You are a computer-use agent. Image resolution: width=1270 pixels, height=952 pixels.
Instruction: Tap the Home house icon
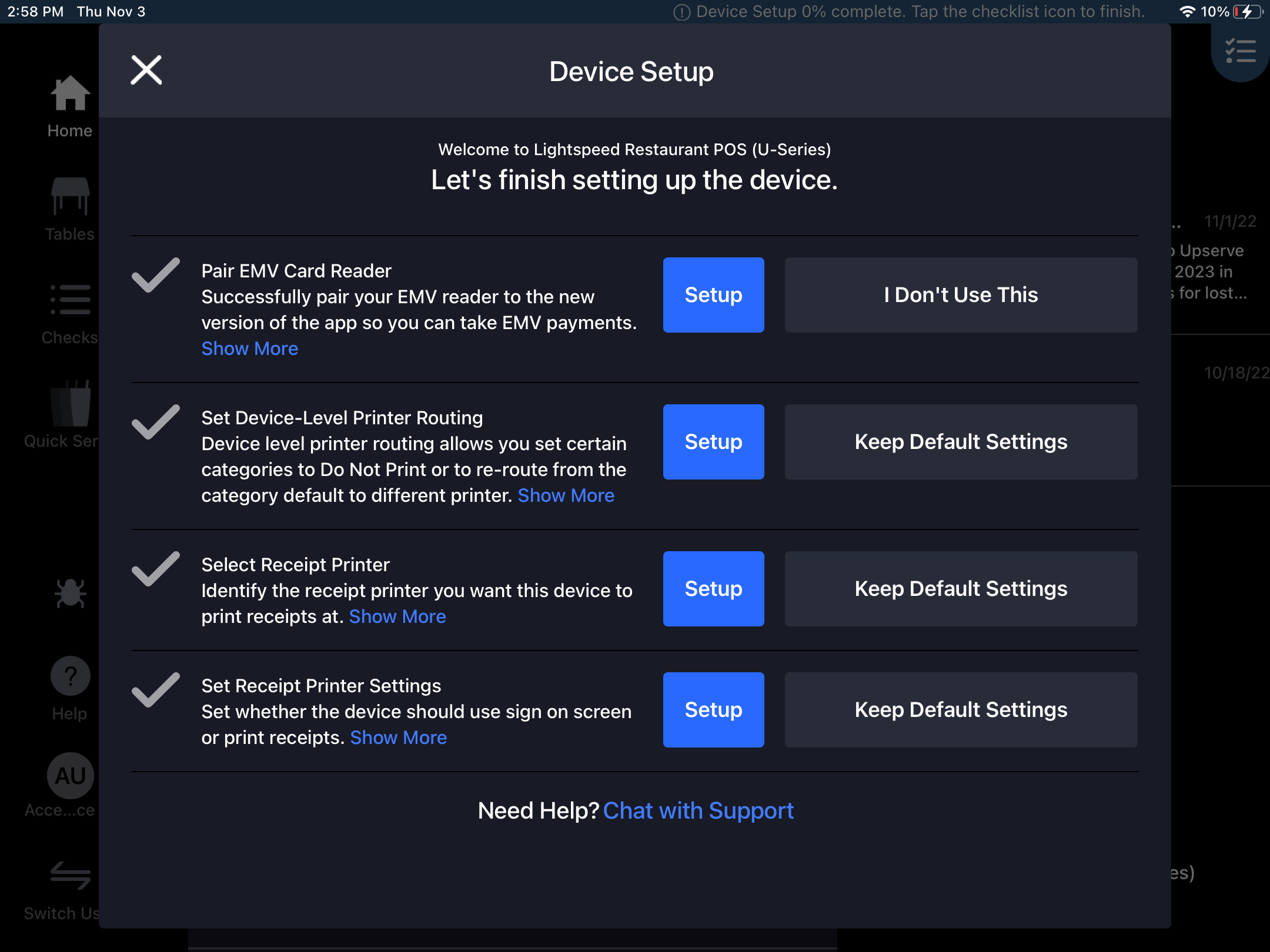pyautogui.click(x=70, y=94)
